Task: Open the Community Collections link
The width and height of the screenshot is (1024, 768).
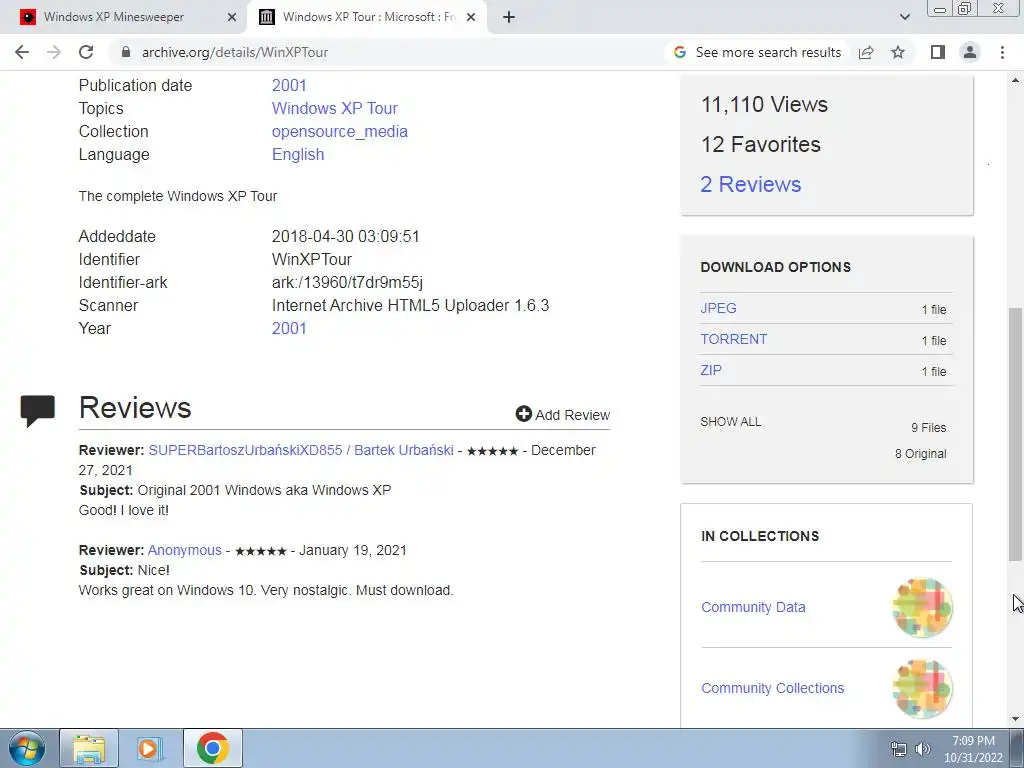Action: 772,688
